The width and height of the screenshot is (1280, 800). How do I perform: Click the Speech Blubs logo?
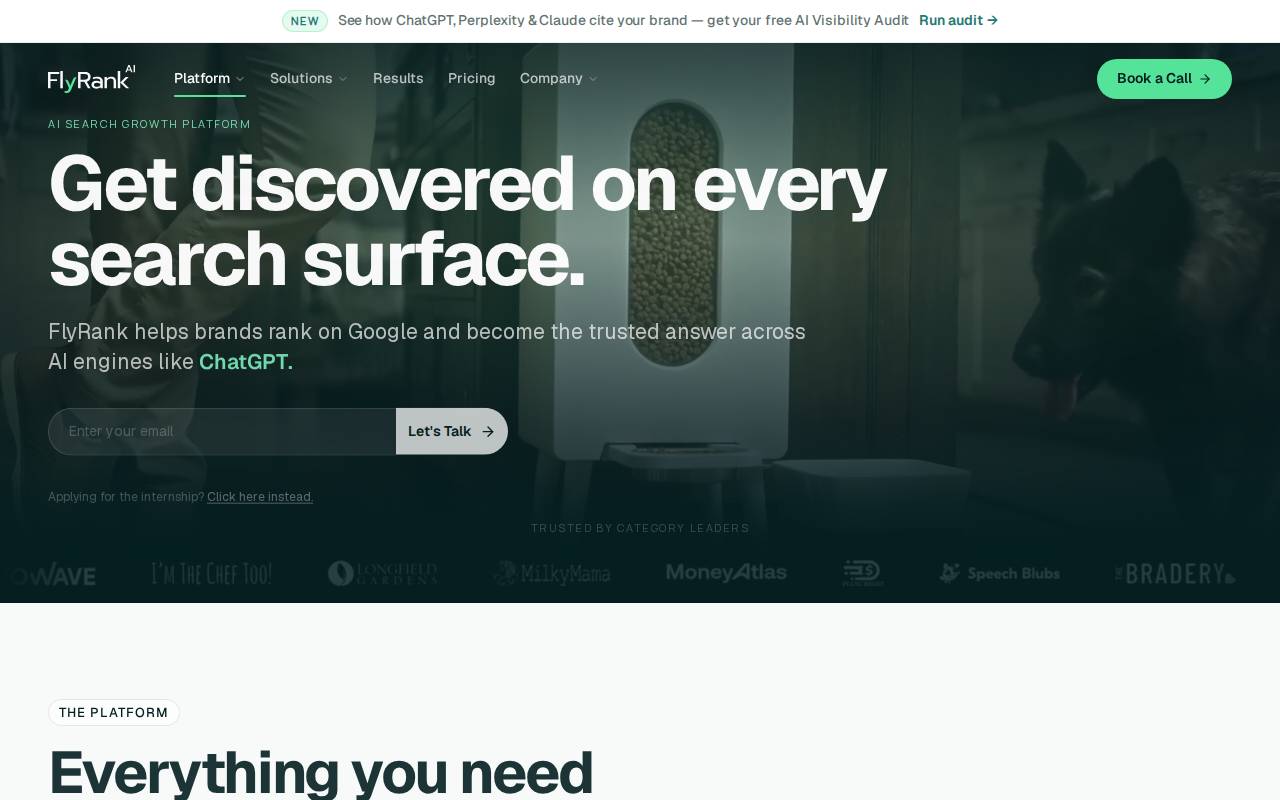click(x=999, y=573)
